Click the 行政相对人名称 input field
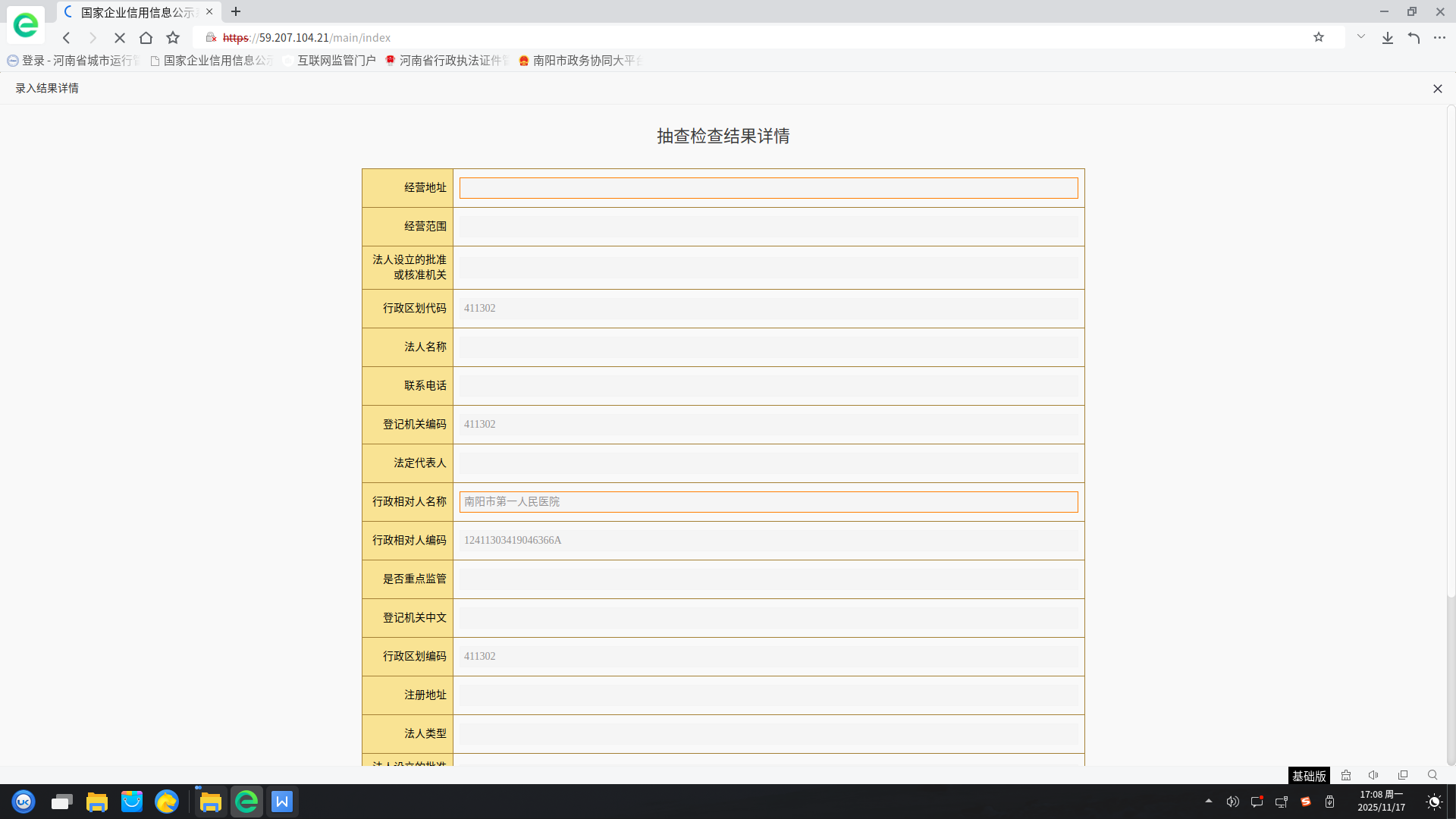Screen dimensions: 1456x819 (767, 502)
